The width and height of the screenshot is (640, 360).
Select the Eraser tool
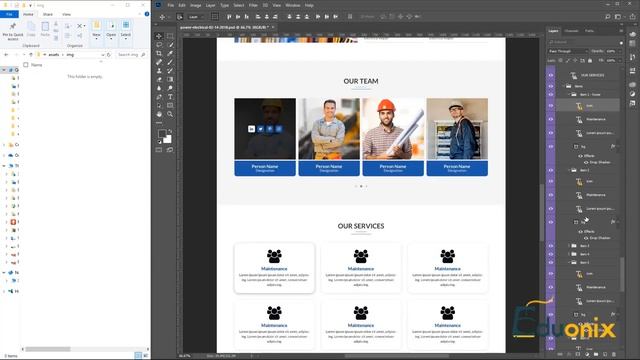coord(159,80)
